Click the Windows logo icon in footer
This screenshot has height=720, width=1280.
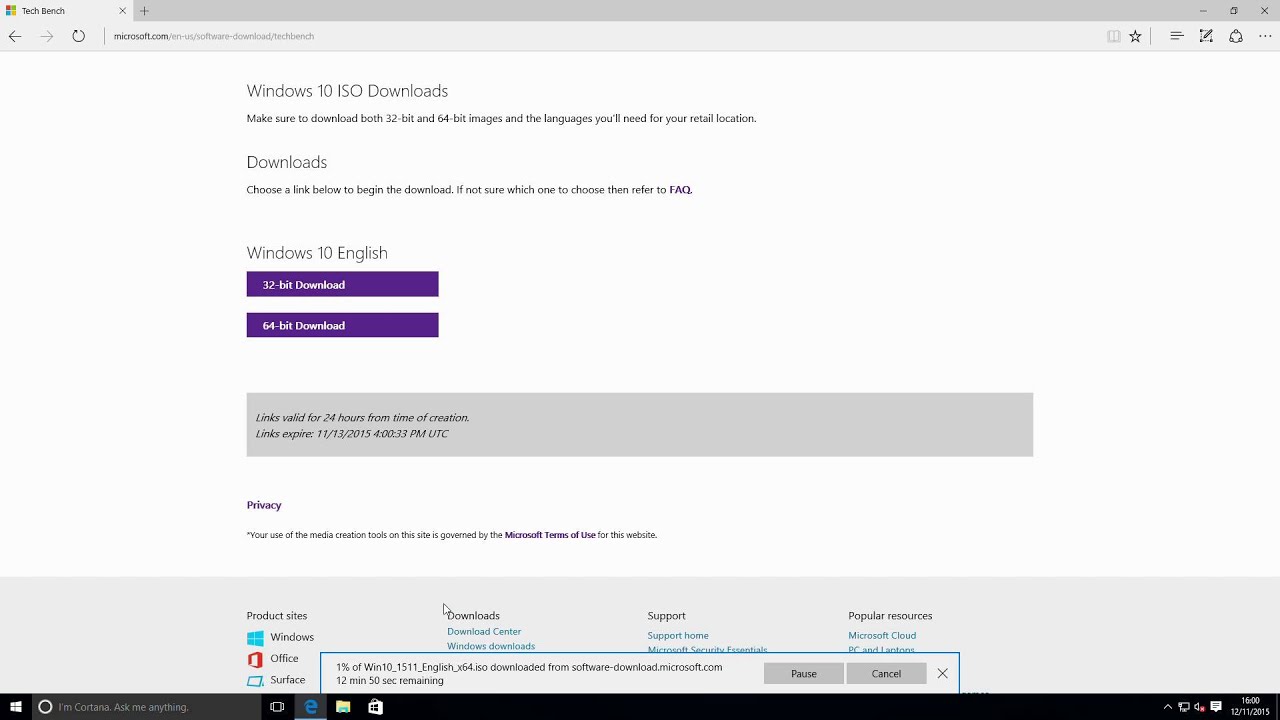tap(255, 638)
